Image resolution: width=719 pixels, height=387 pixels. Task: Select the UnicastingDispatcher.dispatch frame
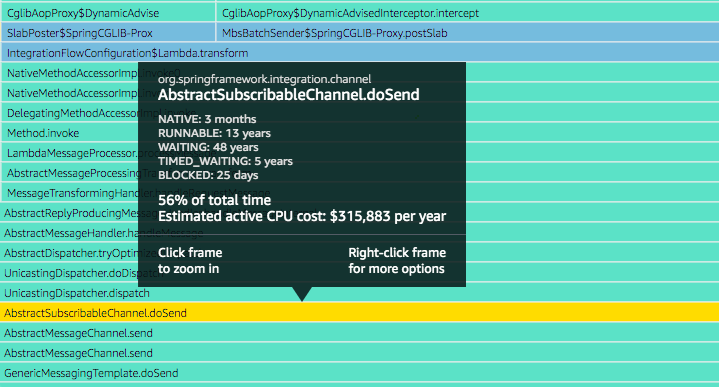pyautogui.click(x=360, y=293)
